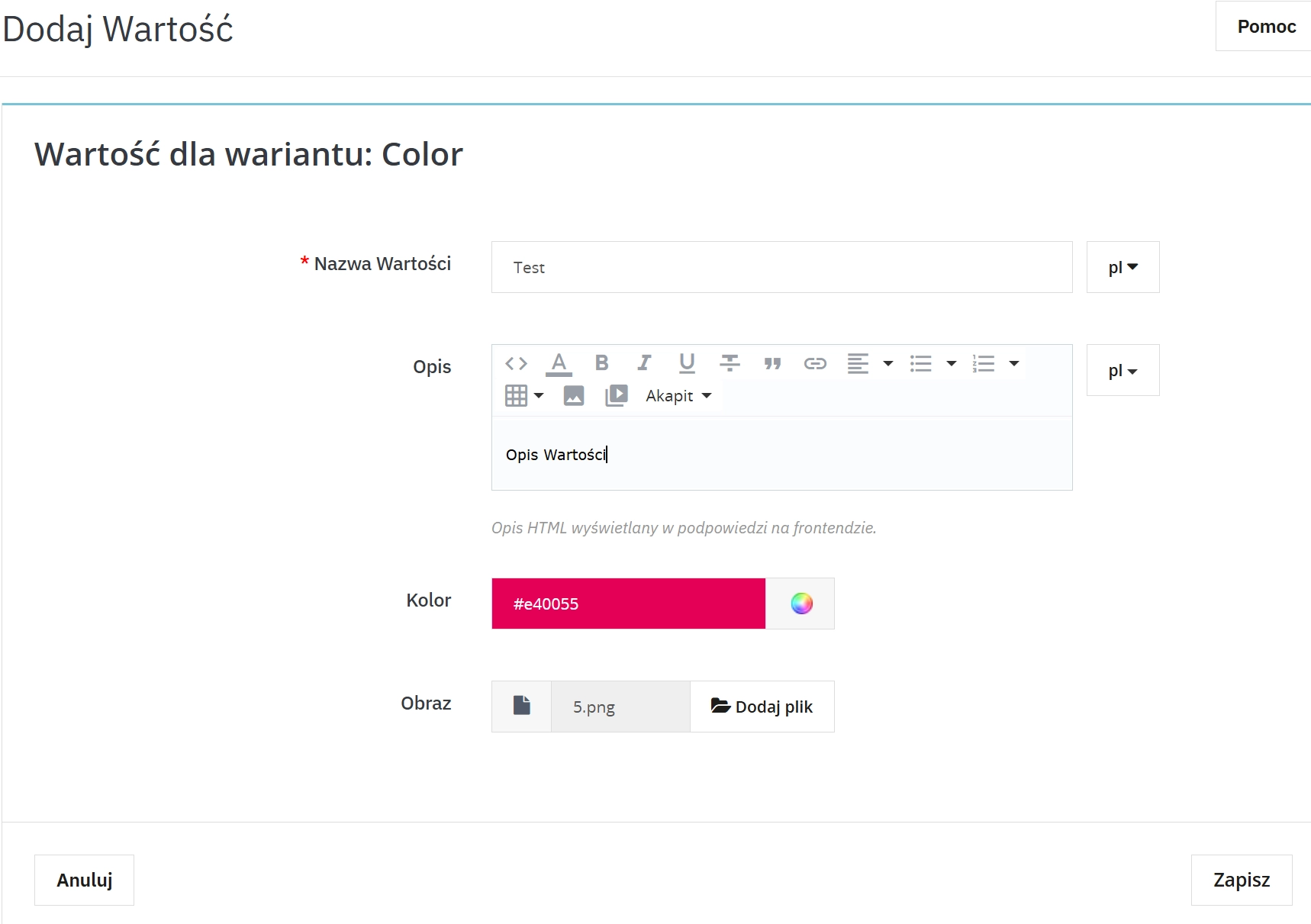Open the language selector next to Nazwa Wartości
Screen dimensions: 1311x924
click(1122, 267)
